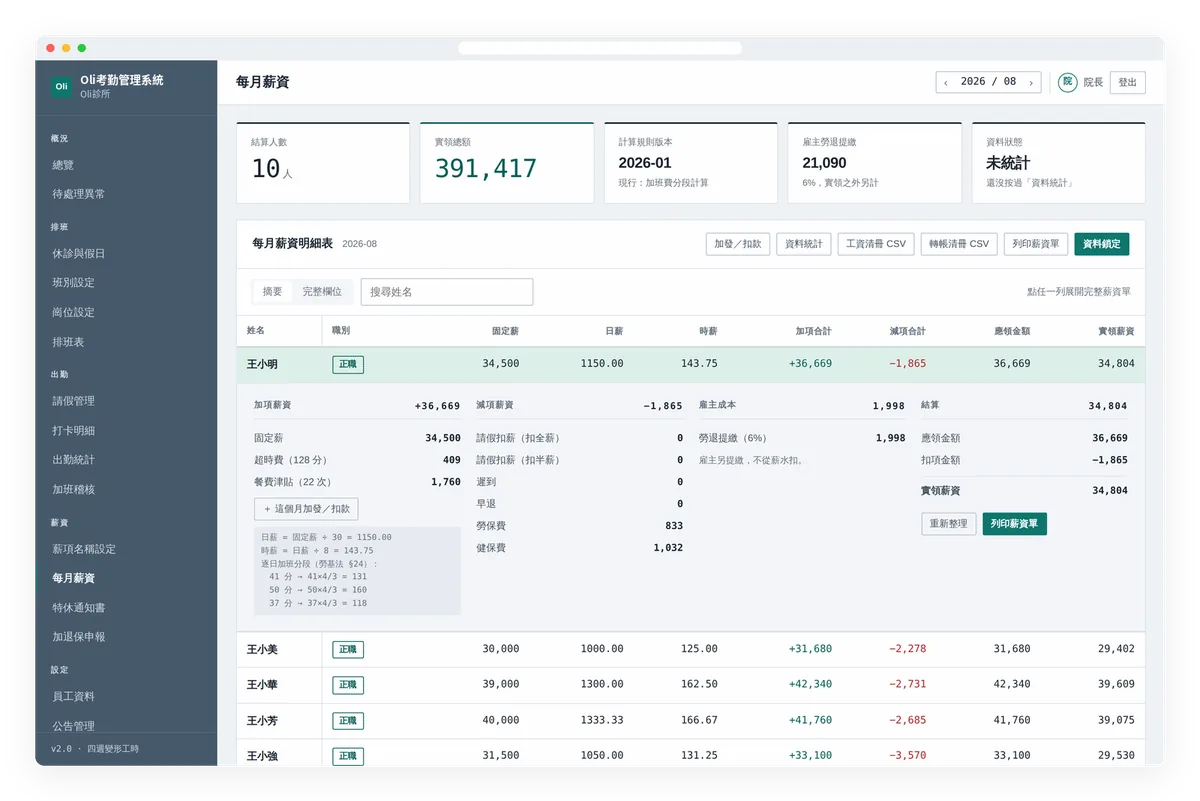Click the 超時費（128 分） line item
The height and width of the screenshot is (801, 1200).
(x=357, y=460)
